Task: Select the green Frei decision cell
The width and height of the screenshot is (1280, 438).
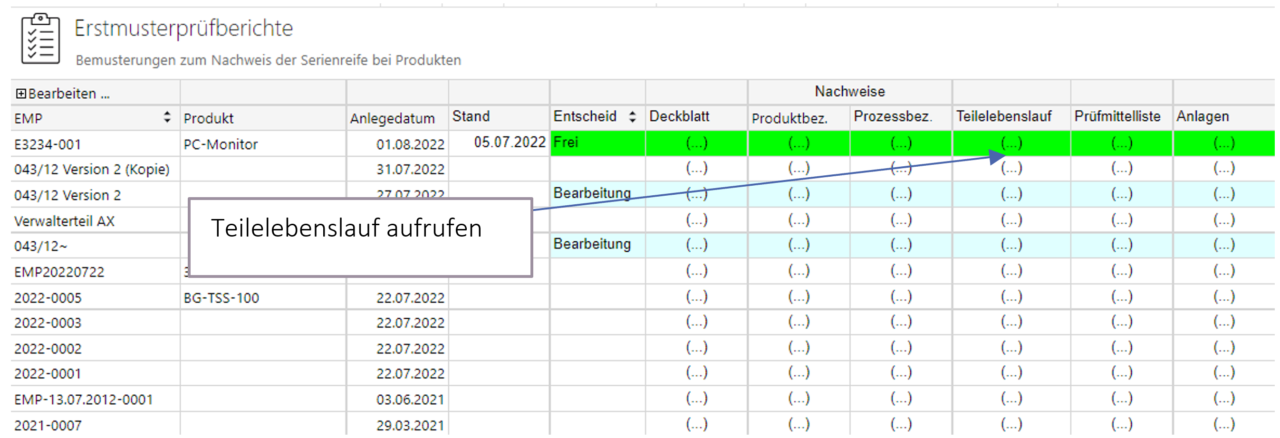Action: tap(597, 143)
